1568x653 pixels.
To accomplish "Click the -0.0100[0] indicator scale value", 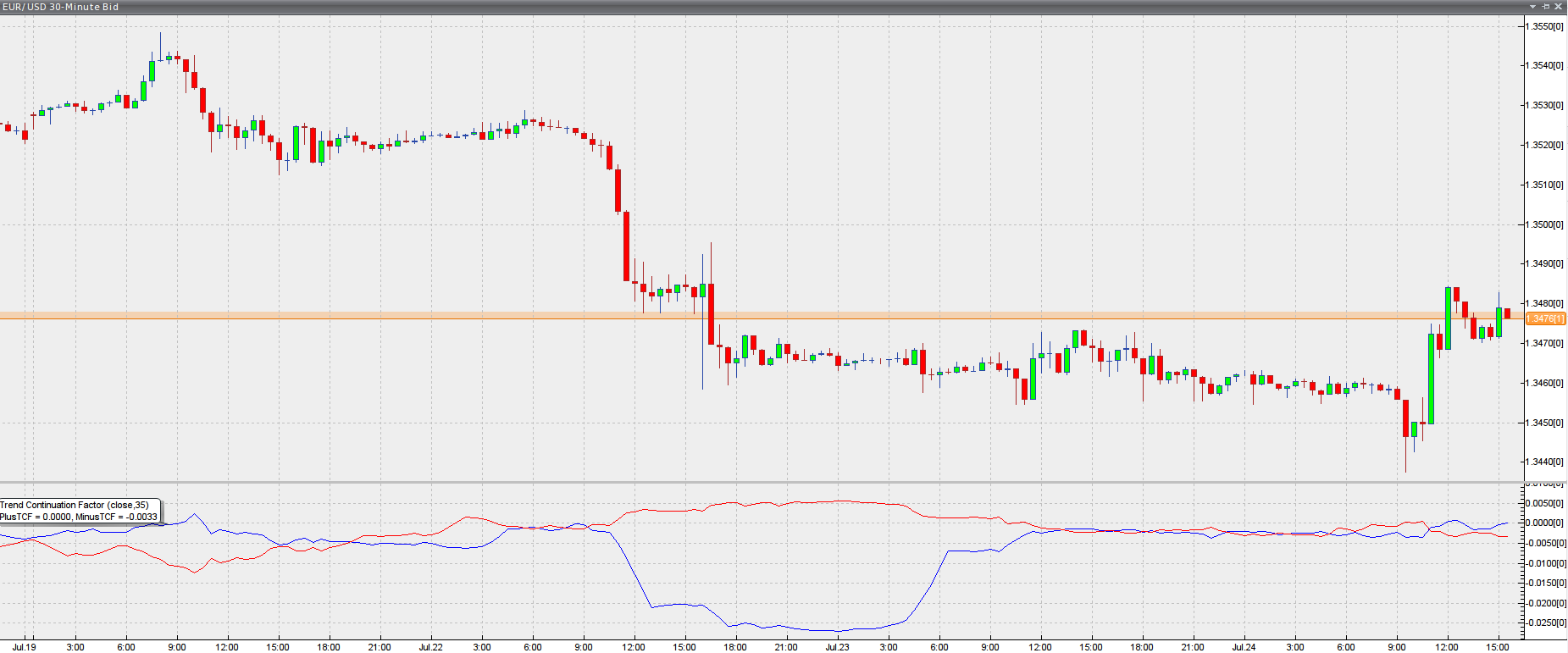I will point(1546,563).
